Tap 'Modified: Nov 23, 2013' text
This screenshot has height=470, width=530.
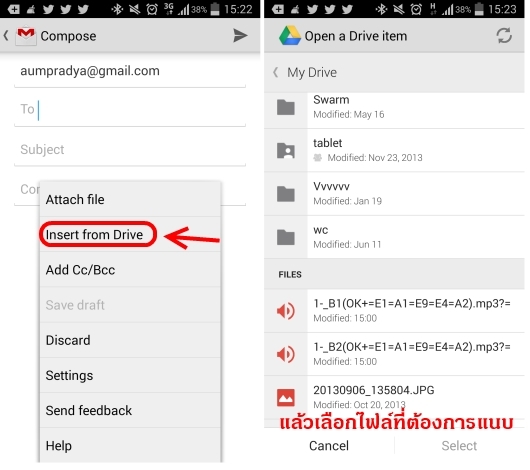(x=375, y=158)
